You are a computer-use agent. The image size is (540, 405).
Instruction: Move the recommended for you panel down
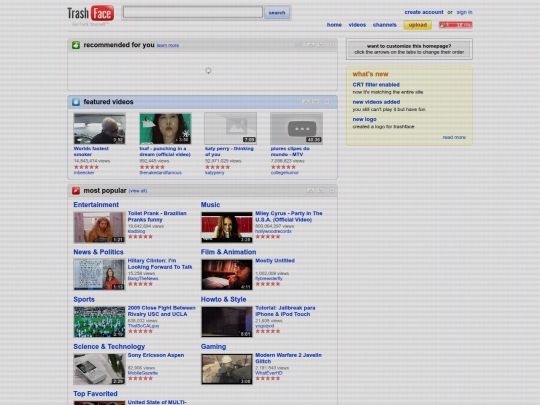321,45
